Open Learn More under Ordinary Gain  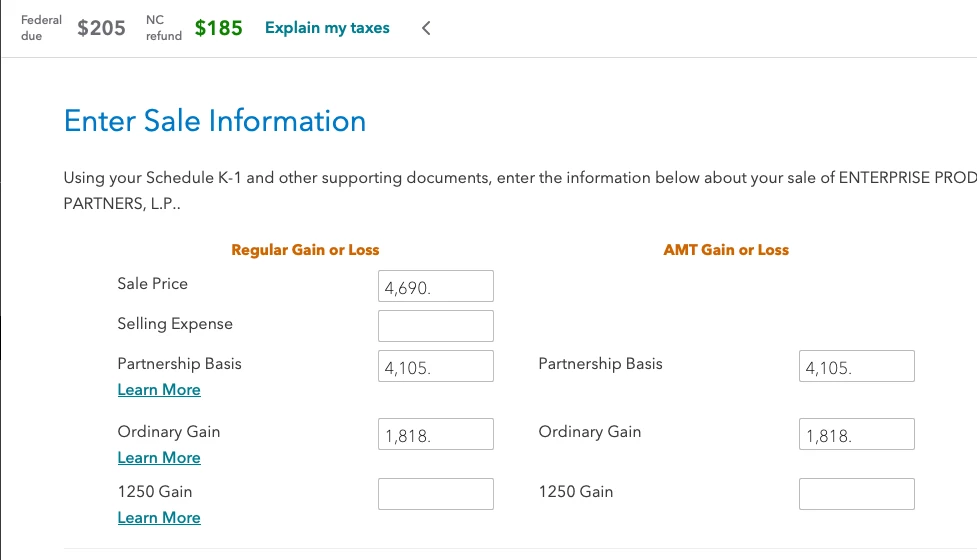coord(159,458)
